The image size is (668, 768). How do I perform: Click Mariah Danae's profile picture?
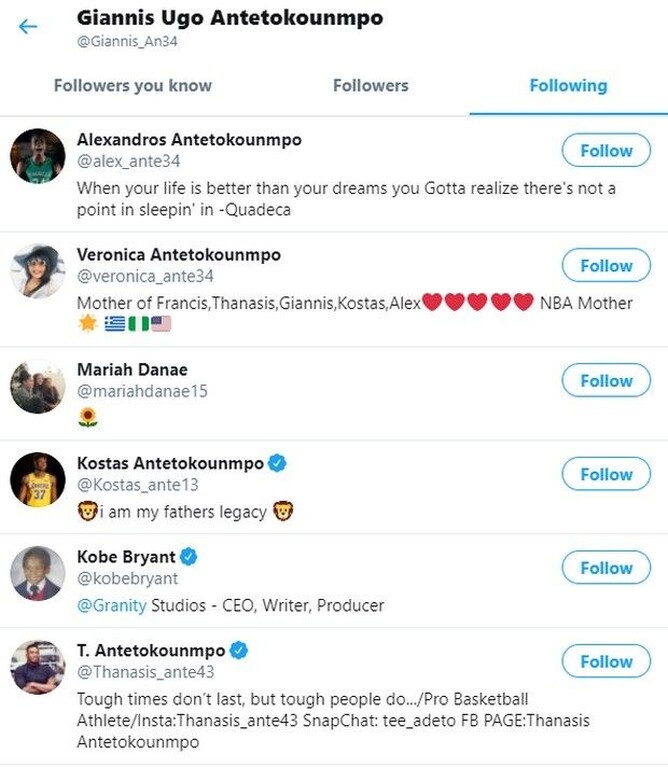38,386
